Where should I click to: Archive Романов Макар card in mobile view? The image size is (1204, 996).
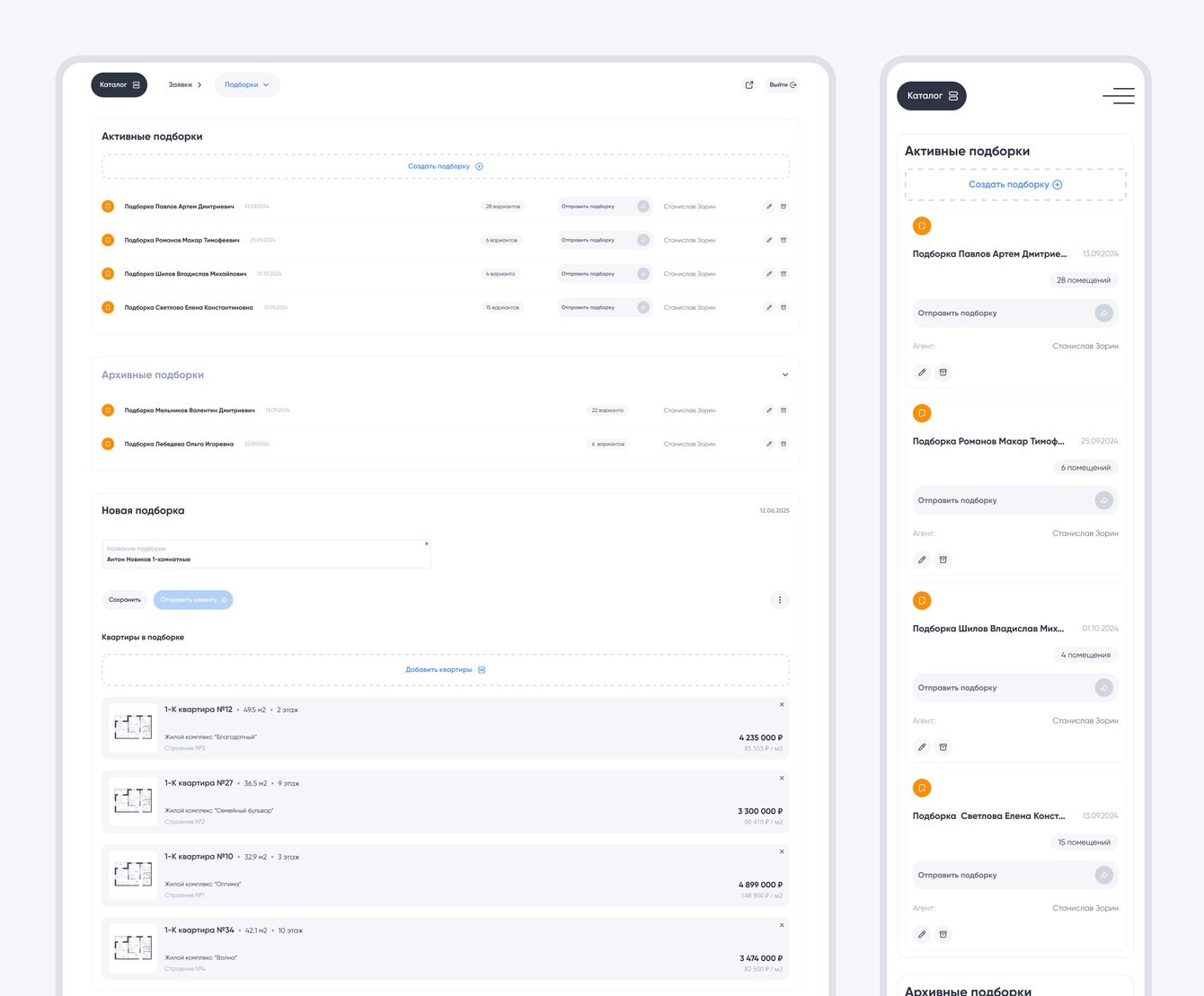click(943, 560)
